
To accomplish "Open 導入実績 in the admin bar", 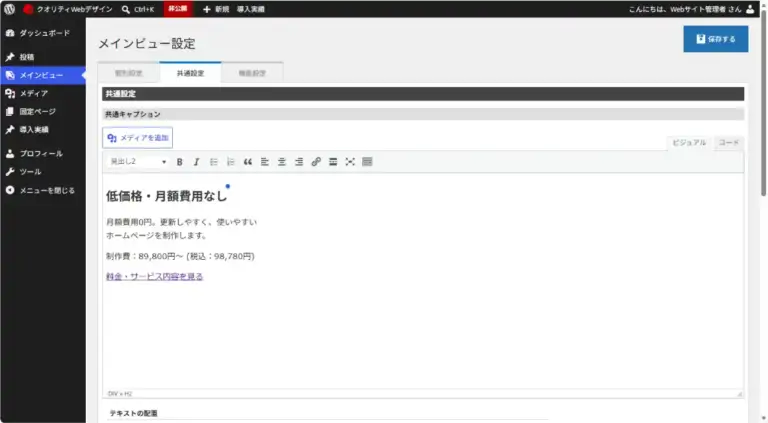I will pyautogui.click(x=251, y=9).
